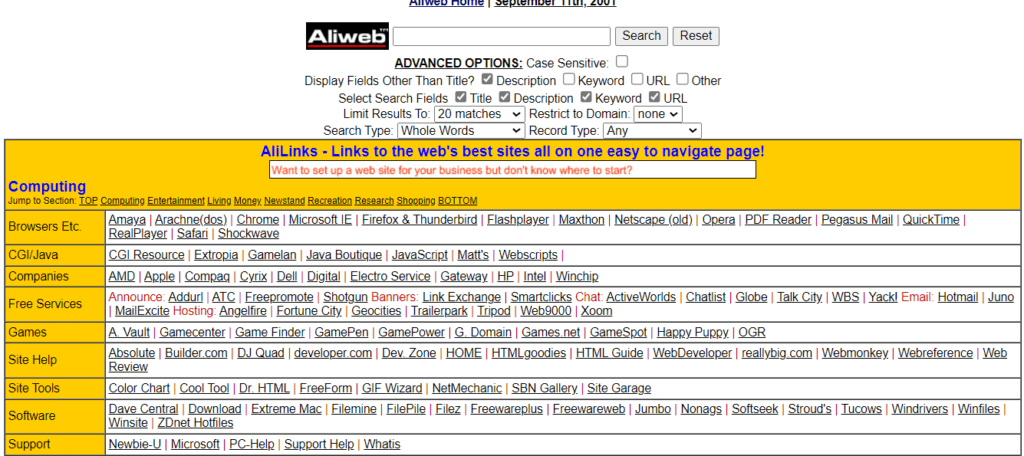Open the CGI Resource link
Image resolution: width=1024 pixels, height=456 pixels.
[146, 255]
